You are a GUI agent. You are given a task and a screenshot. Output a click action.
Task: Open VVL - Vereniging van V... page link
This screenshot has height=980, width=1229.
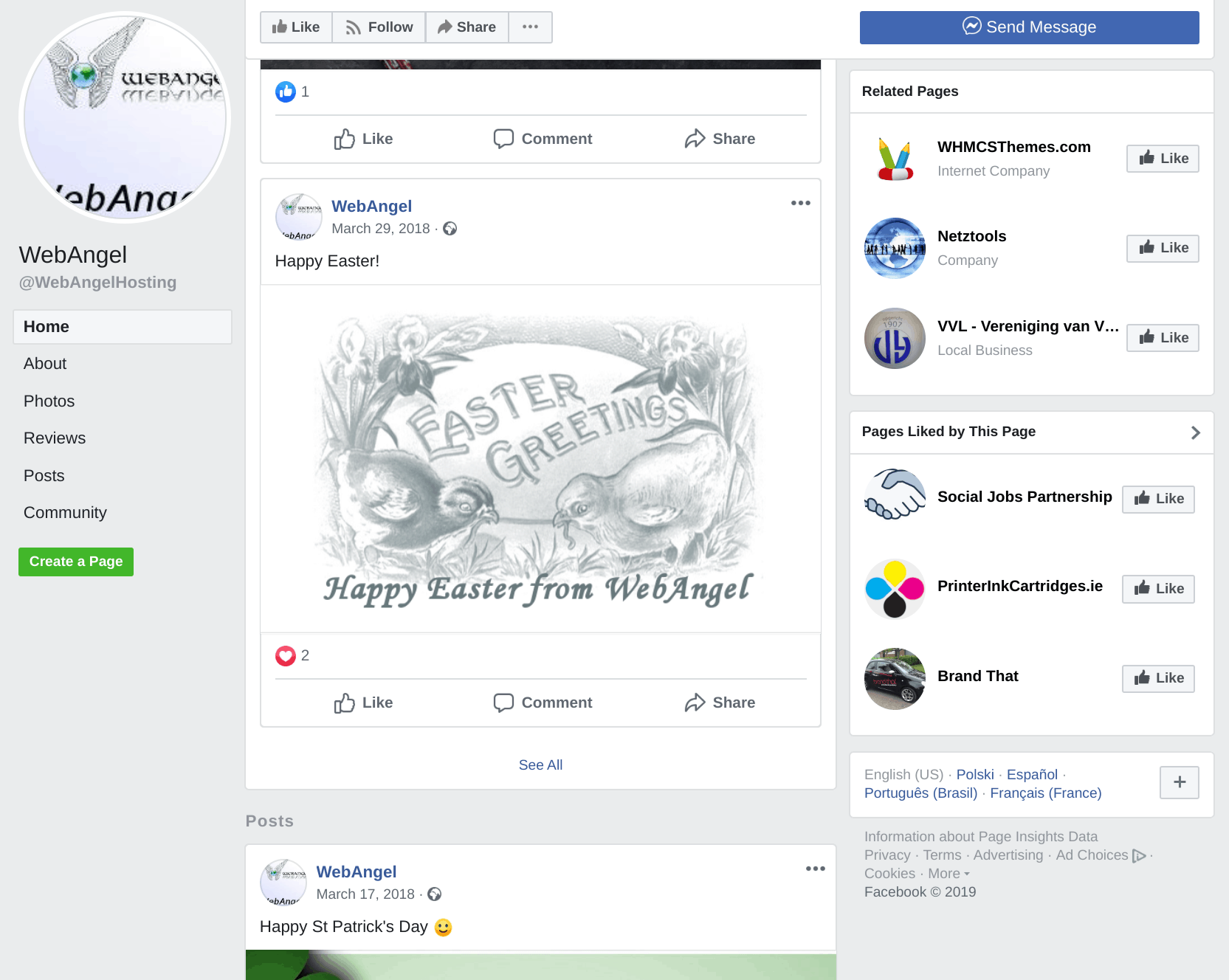coord(1028,326)
